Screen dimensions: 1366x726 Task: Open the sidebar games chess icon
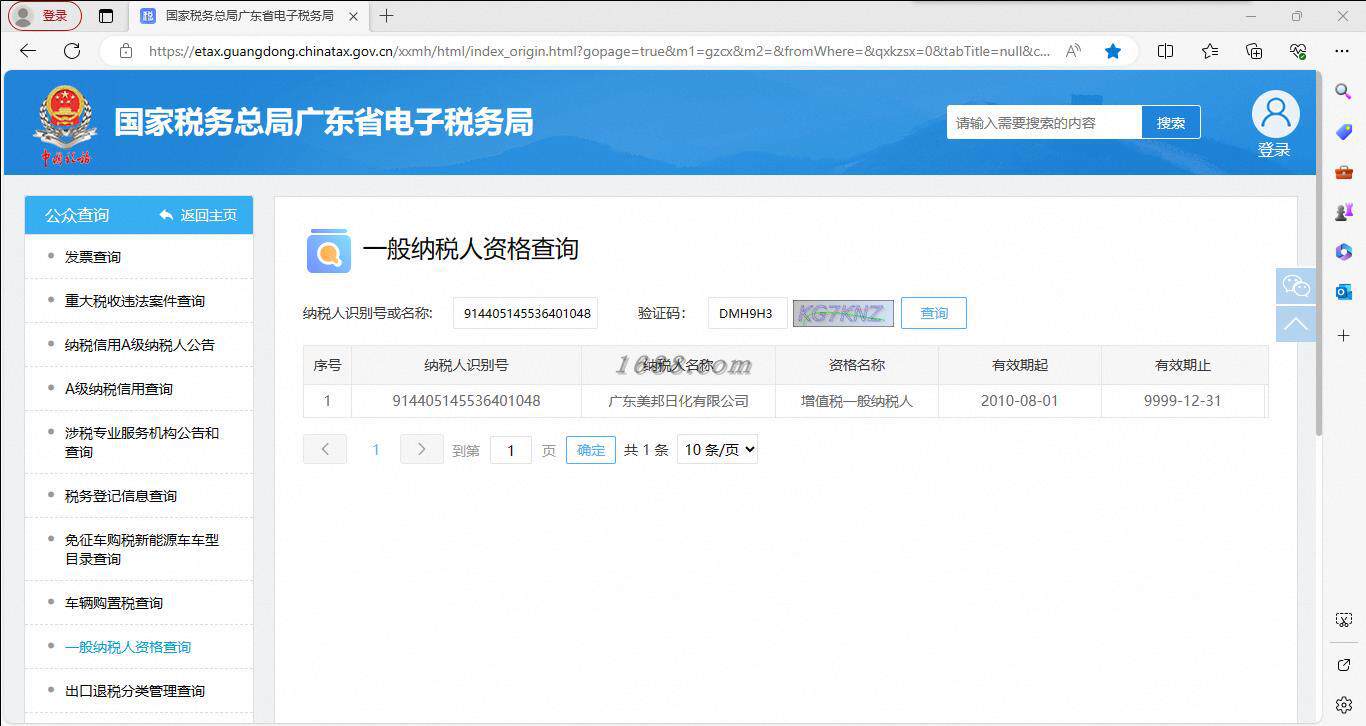tap(1344, 212)
